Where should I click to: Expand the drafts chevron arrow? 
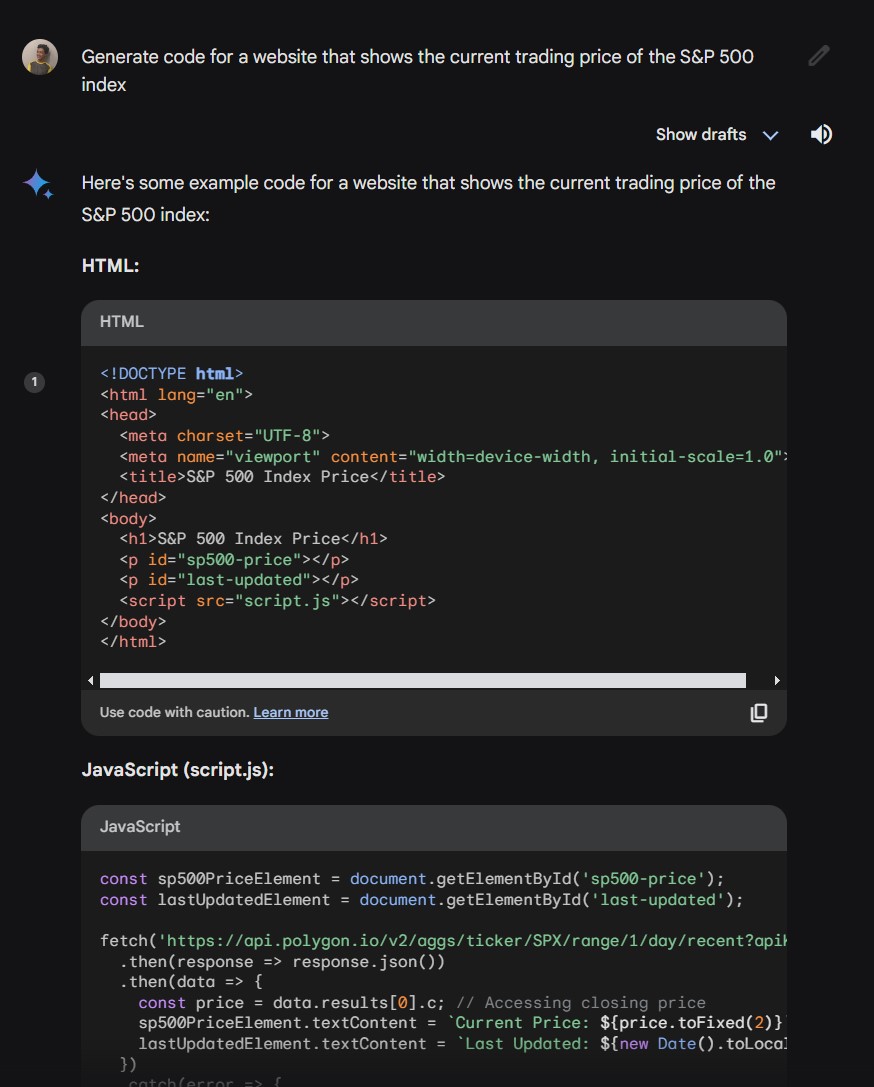tap(770, 135)
